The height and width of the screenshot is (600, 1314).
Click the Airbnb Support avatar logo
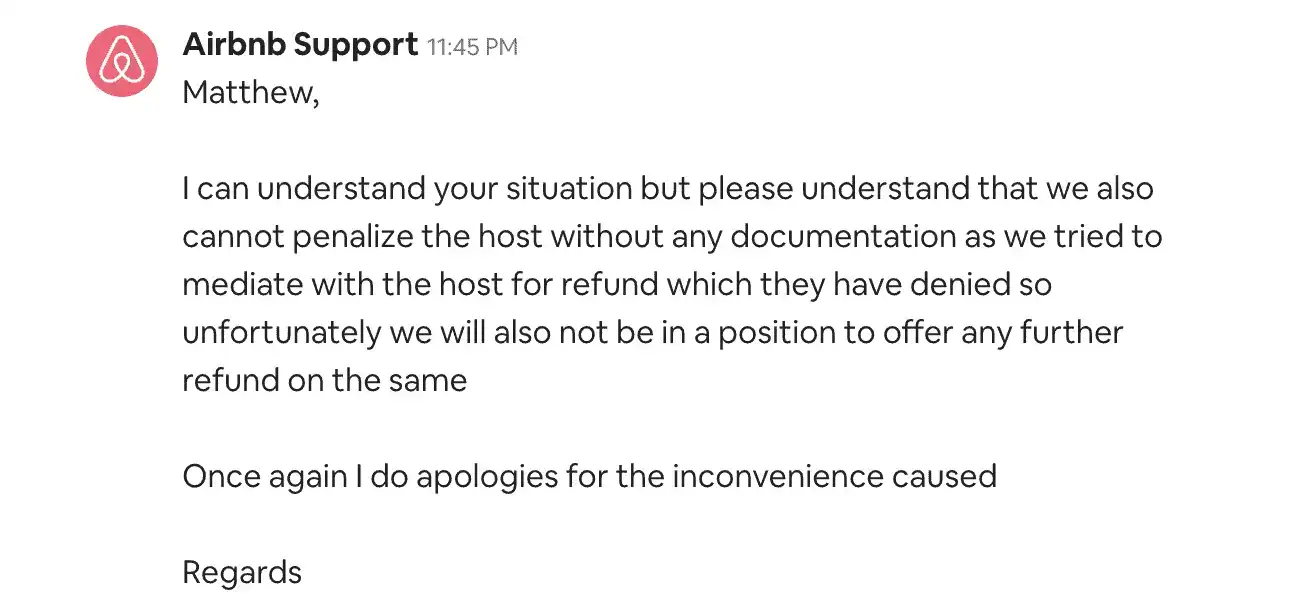122,61
